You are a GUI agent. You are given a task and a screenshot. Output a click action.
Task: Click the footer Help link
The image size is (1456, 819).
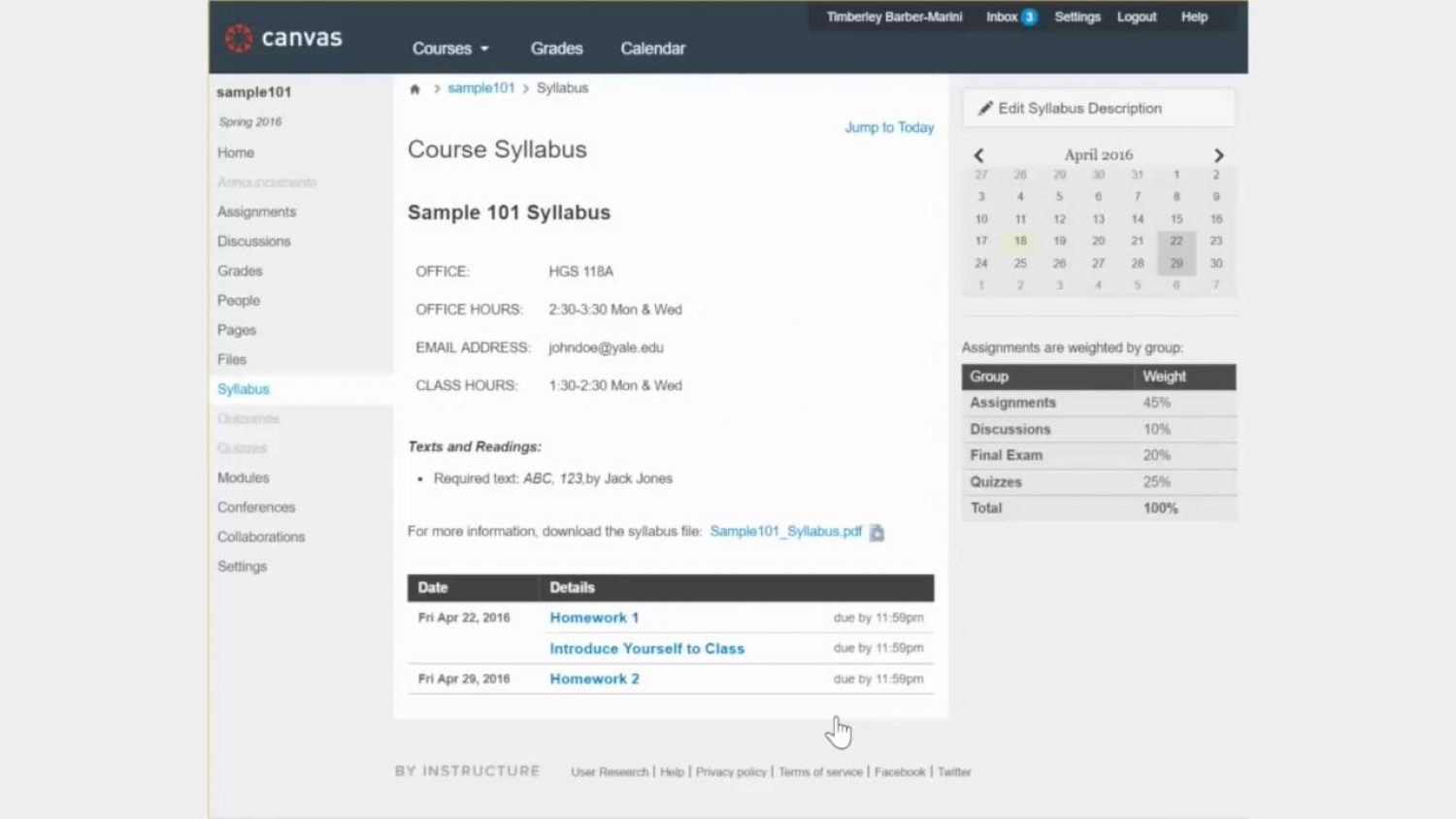pyautogui.click(x=672, y=772)
